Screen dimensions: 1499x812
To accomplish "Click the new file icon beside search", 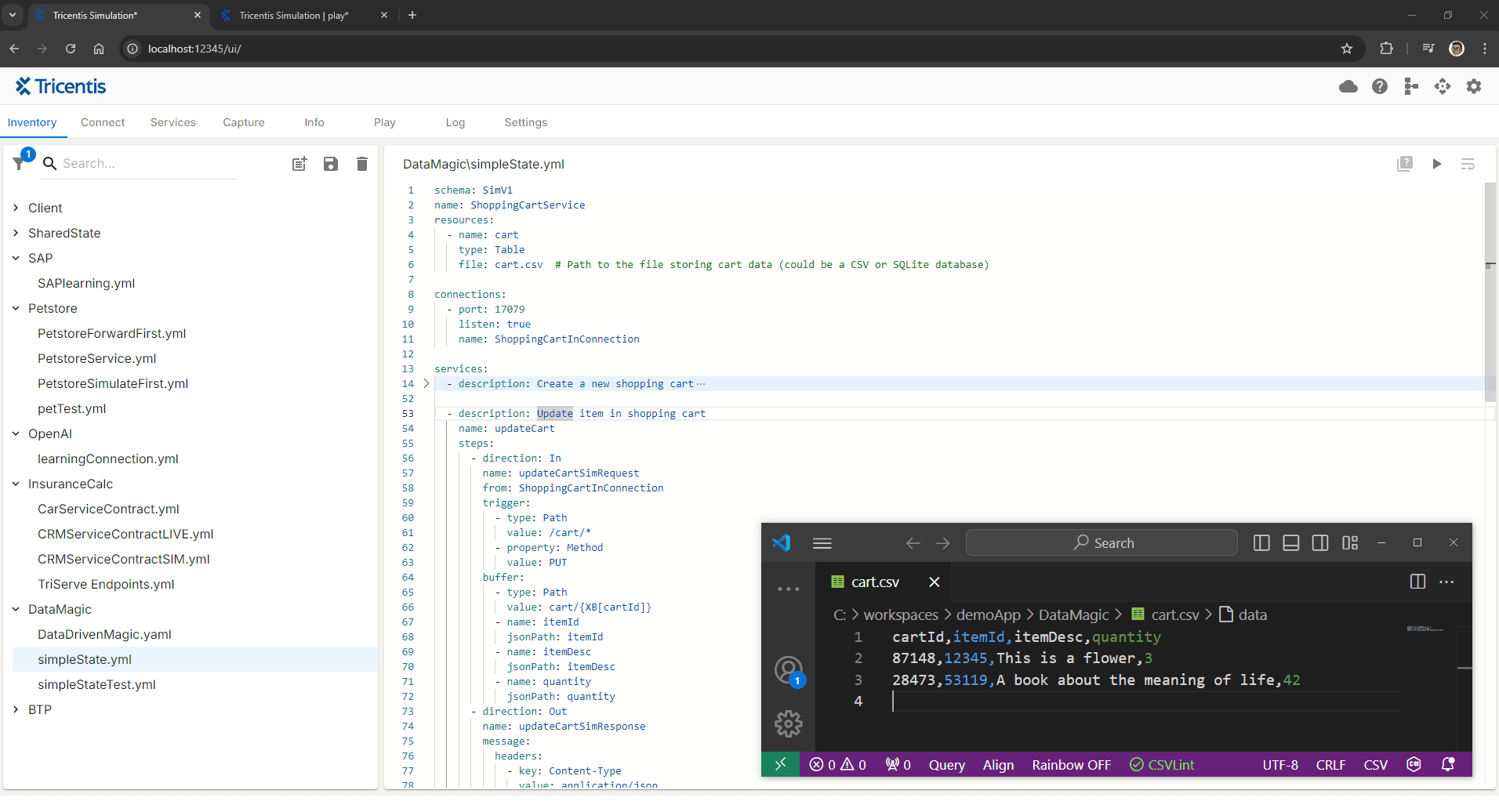I will coord(299,164).
